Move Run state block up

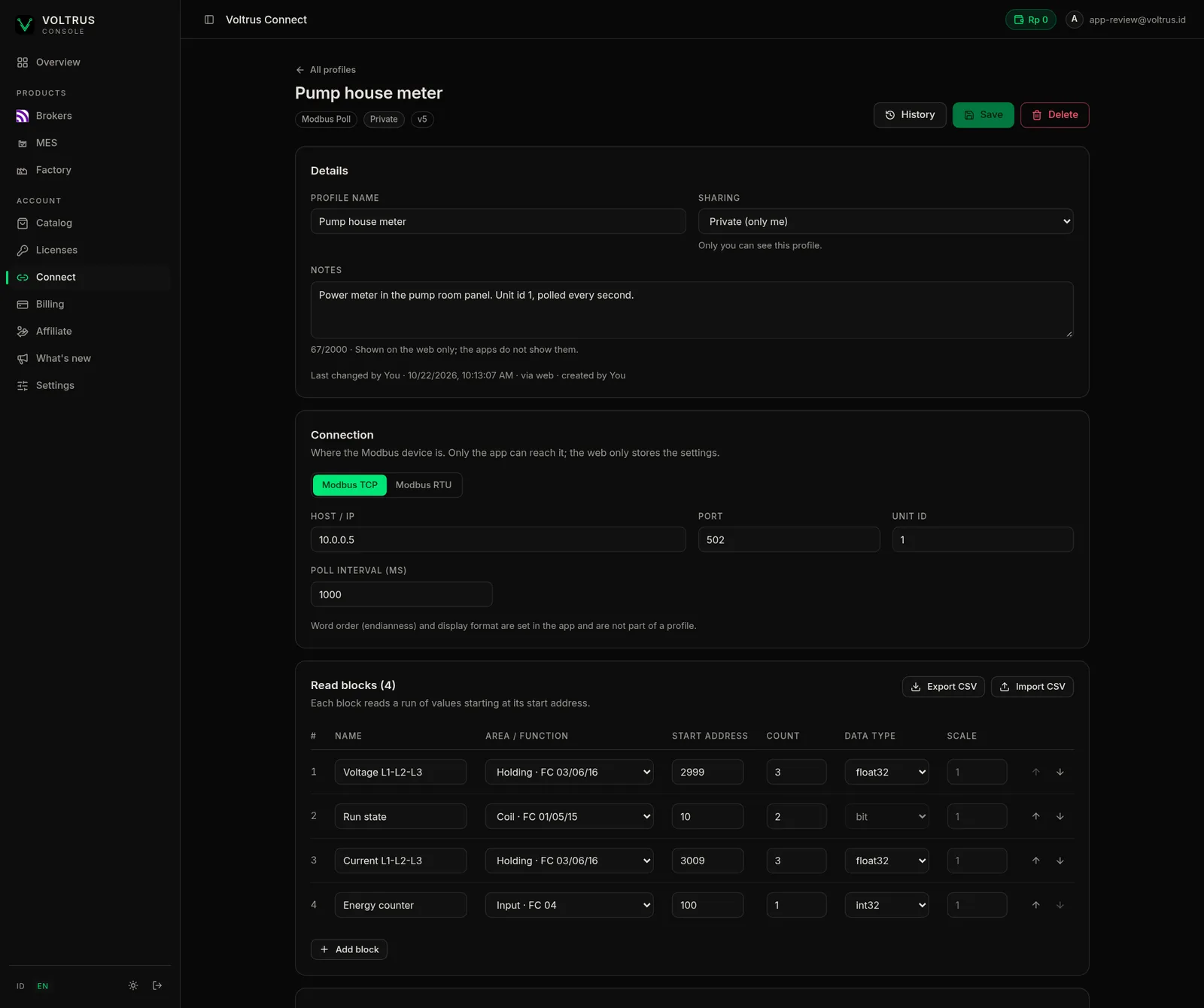(1035, 817)
